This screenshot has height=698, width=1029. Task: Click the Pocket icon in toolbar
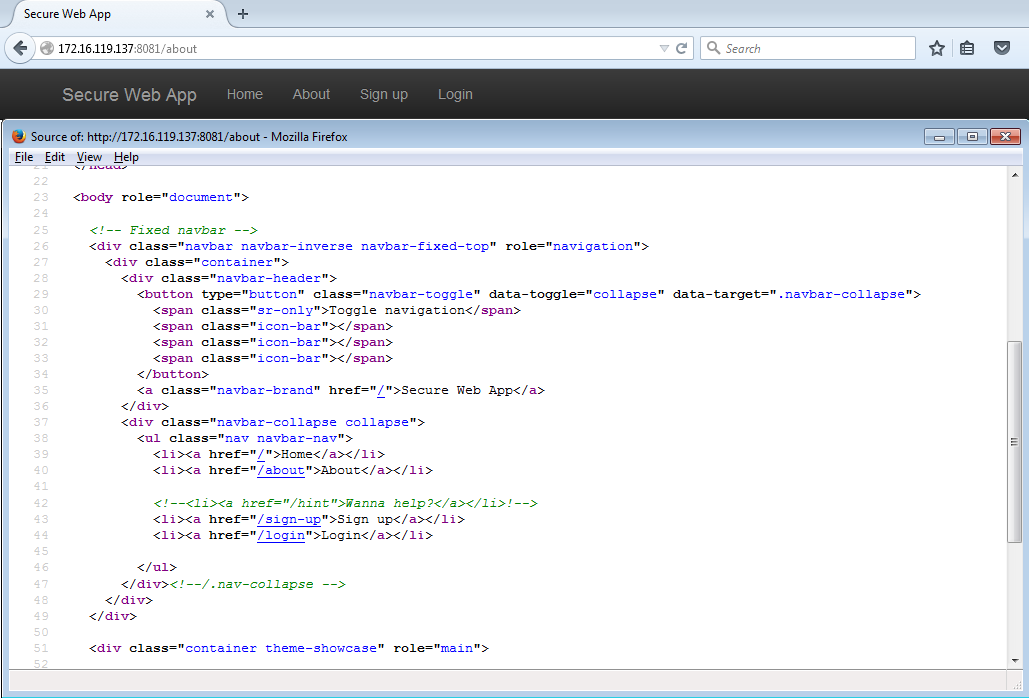click(1001, 47)
